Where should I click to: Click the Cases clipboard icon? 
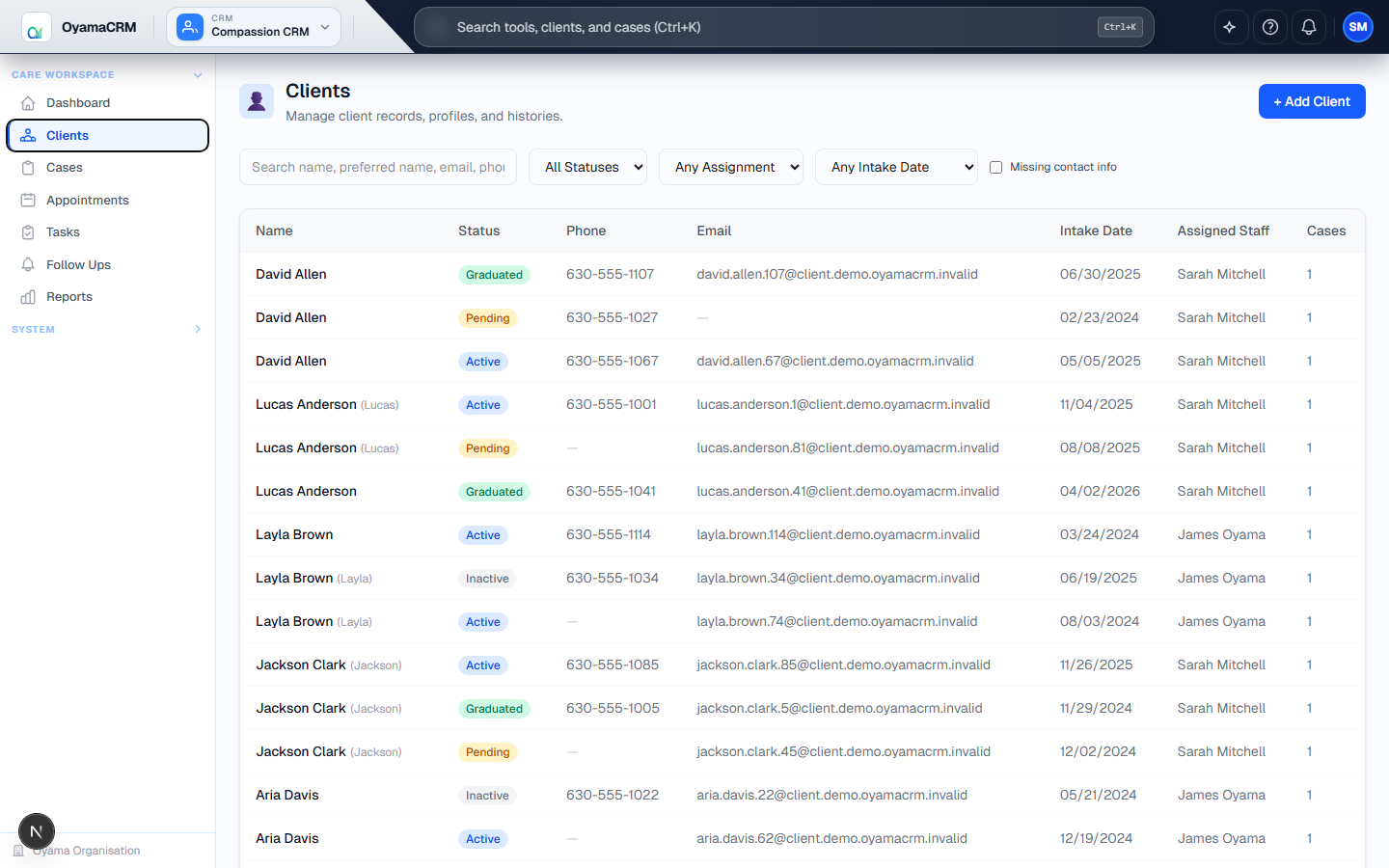pyautogui.click(x=28, y=168)
